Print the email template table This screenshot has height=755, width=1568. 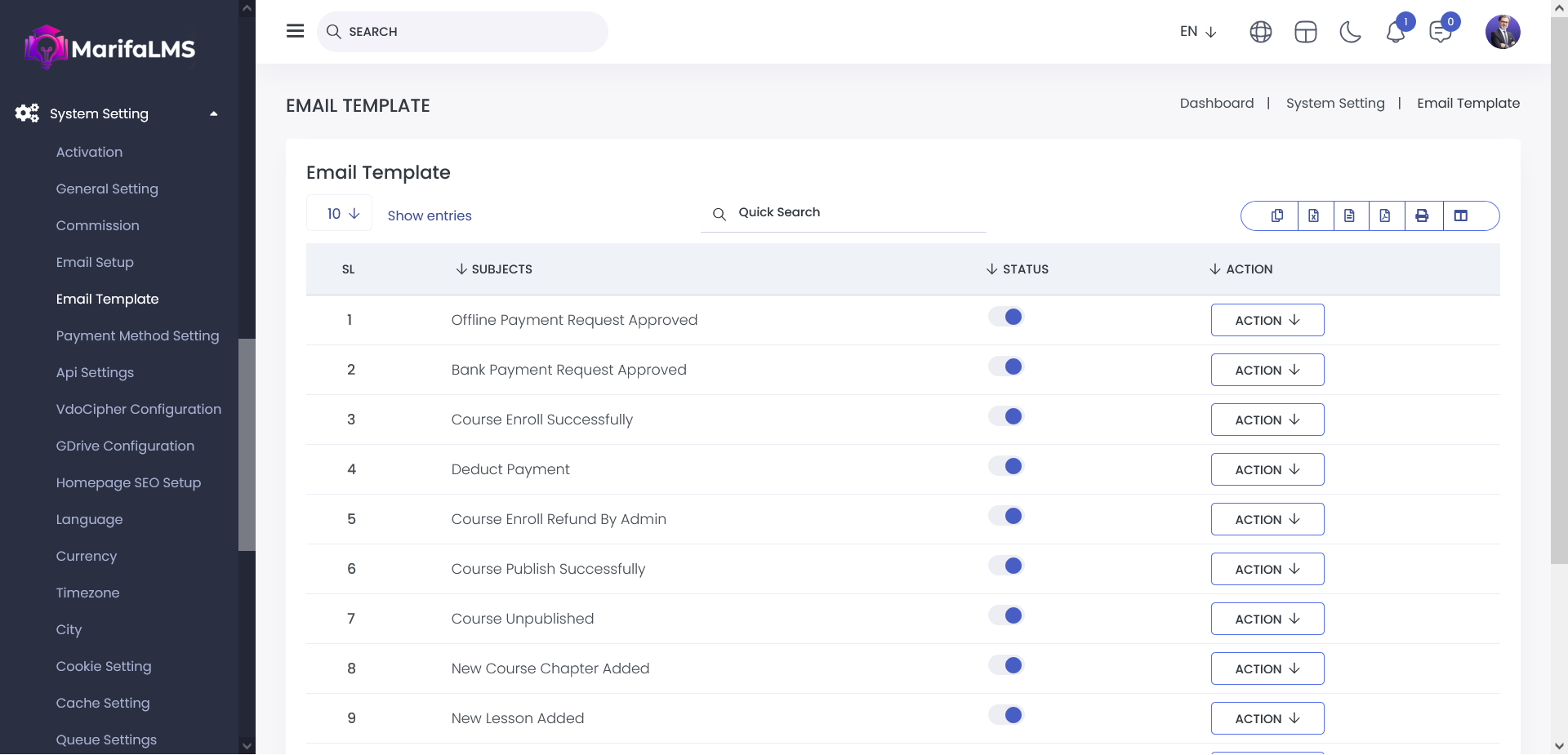point(1422,215)
